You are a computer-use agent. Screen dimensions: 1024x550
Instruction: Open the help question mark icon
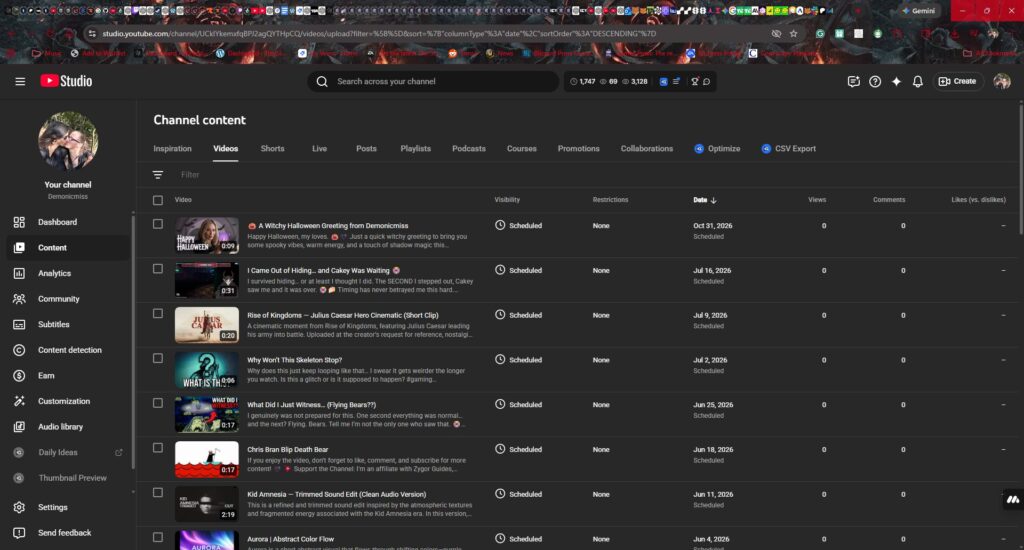[875, 81]
